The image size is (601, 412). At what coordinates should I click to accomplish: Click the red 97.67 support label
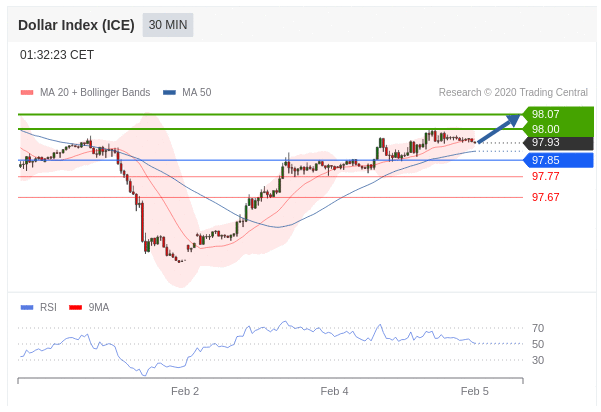click(x=545, y=197)
